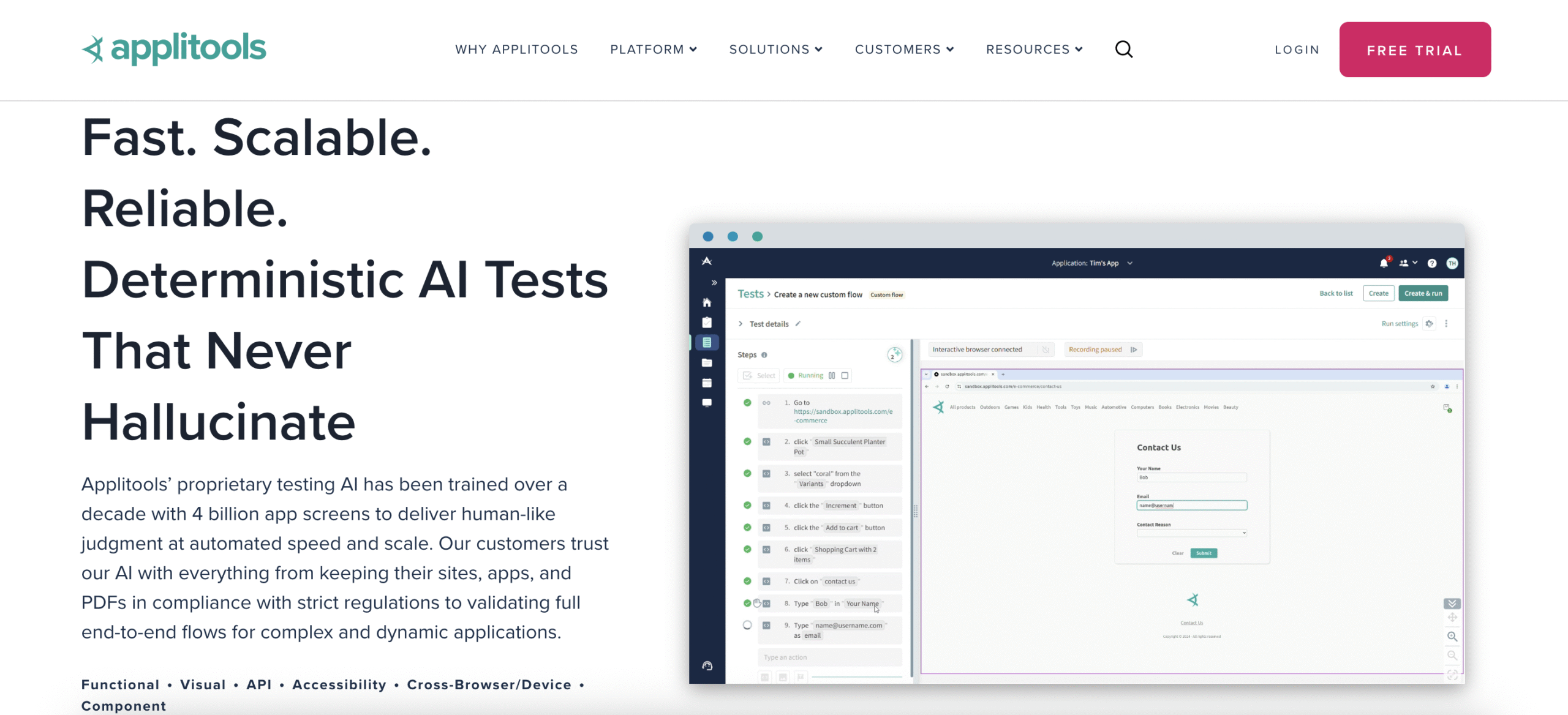Image resolution: width=1568 pixels, height=715 pixels.
Task: Click the AI sparkle suggestions badge
Action: 895,354
